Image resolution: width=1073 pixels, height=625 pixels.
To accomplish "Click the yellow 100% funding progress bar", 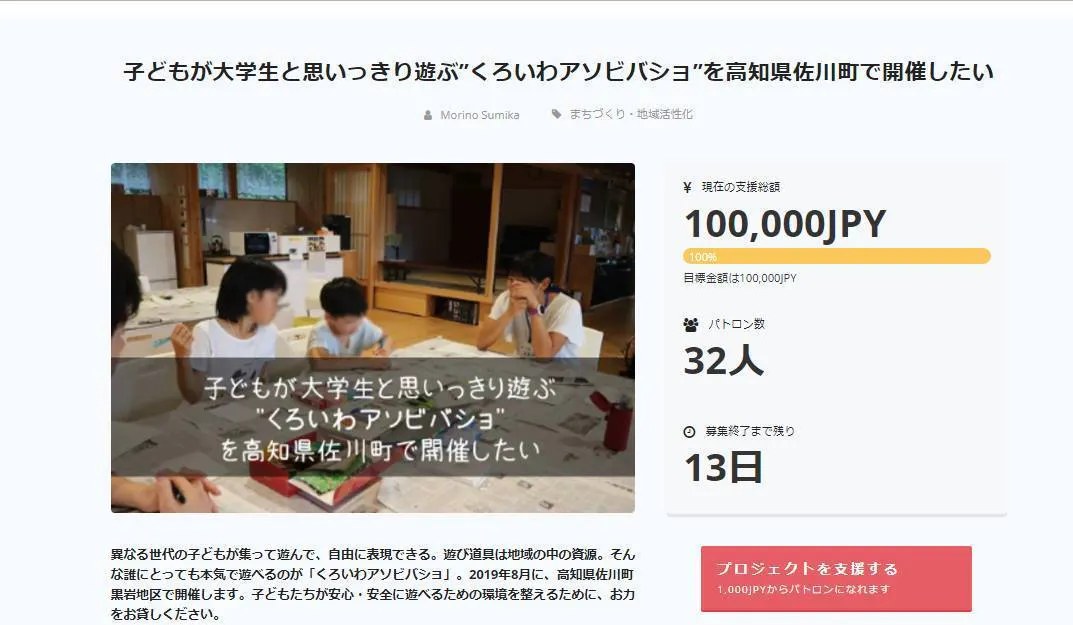I will coord(836,256).
